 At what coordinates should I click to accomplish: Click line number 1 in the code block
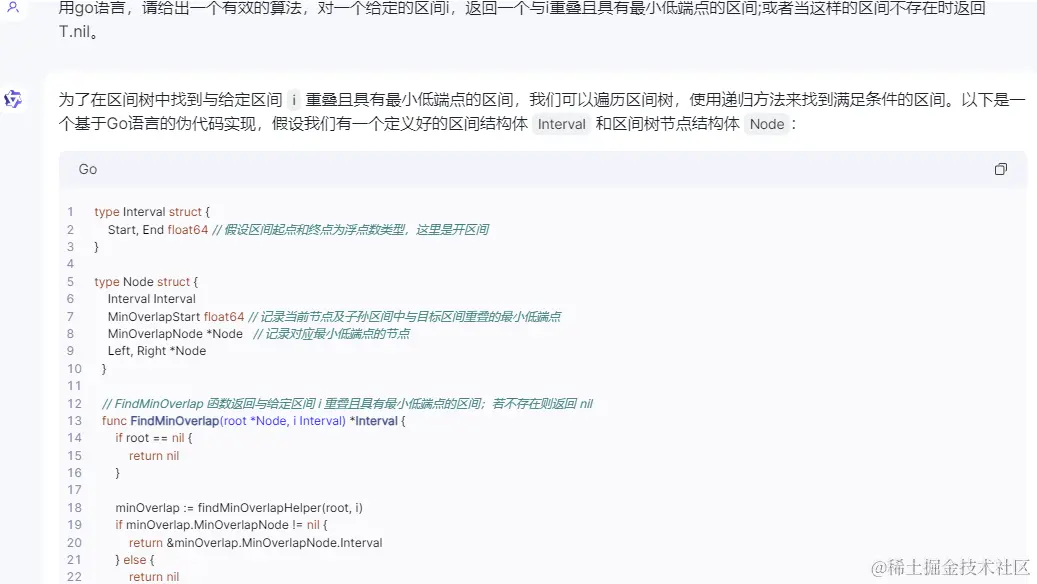coord(70,211)
